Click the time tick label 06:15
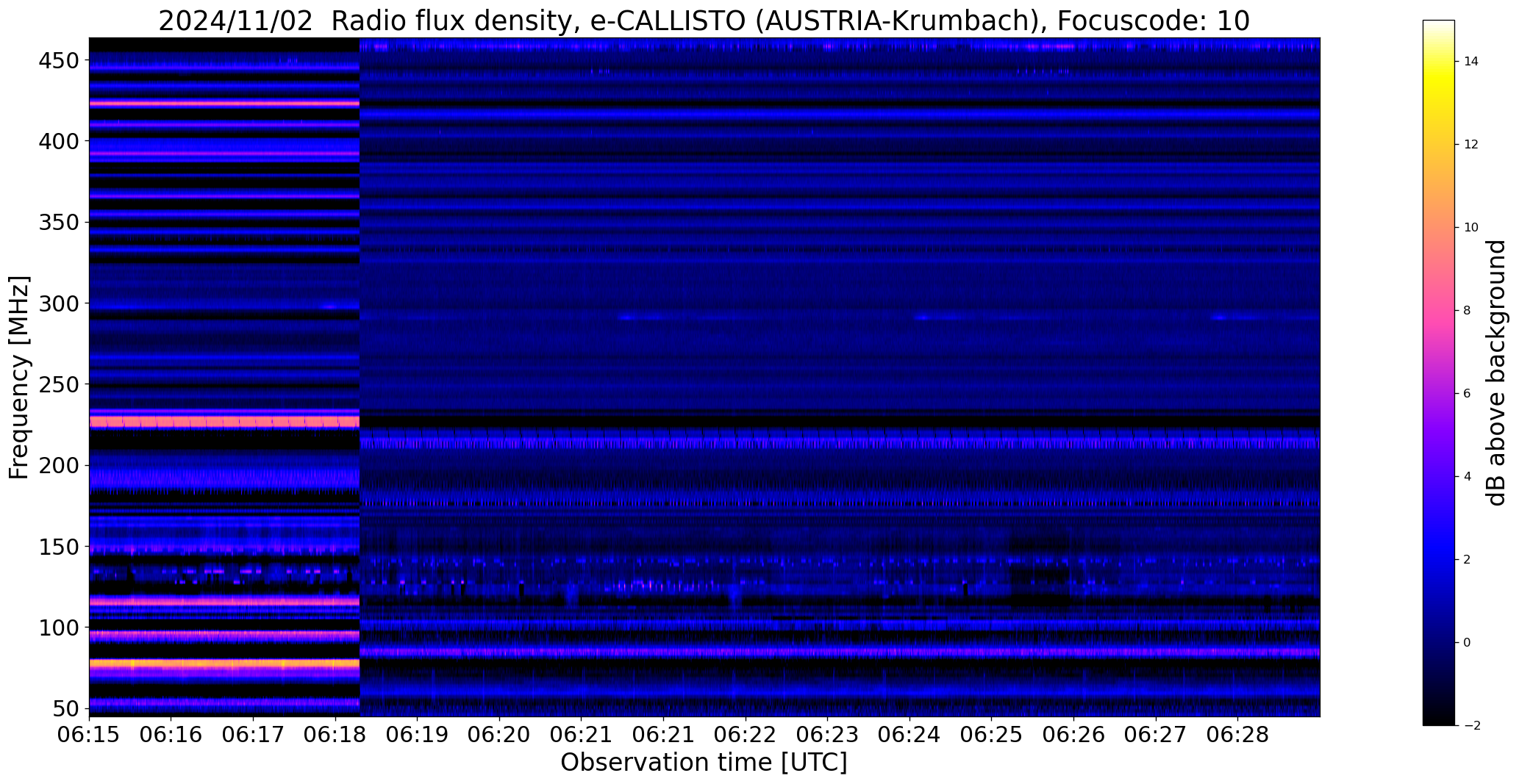This screenshot has height=784, width=1519. click(x=89, y=735)
